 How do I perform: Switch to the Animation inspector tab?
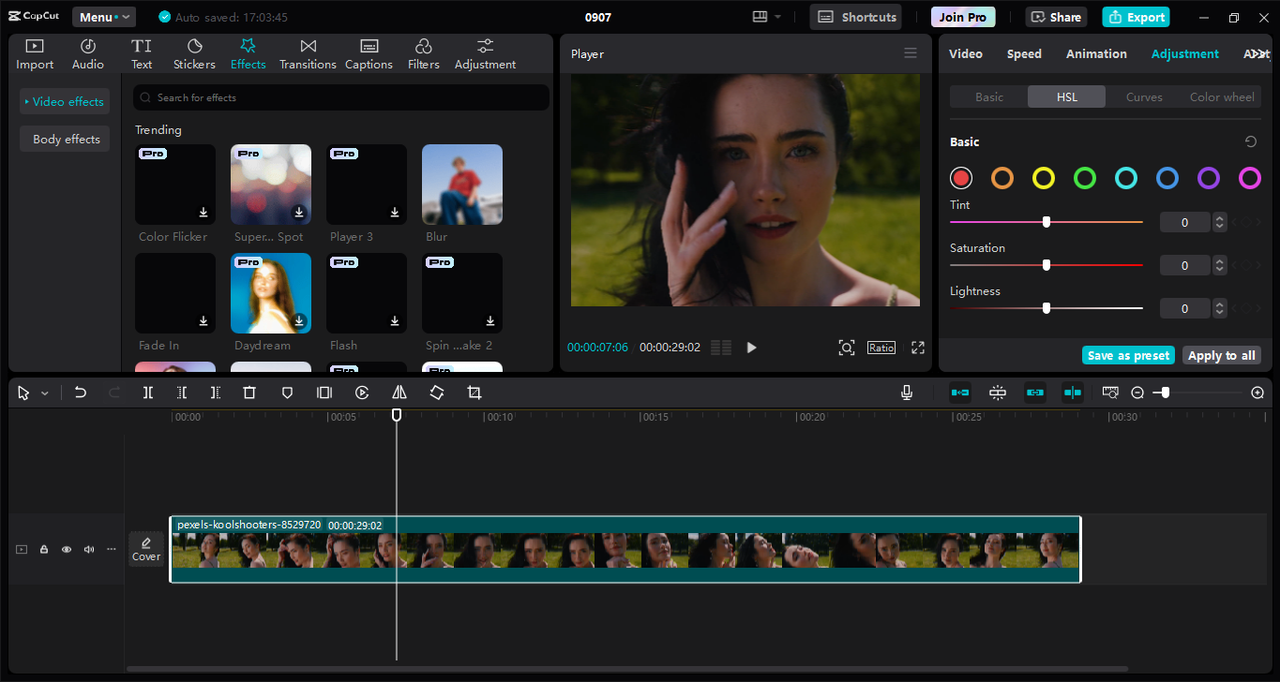(1096, 54)
